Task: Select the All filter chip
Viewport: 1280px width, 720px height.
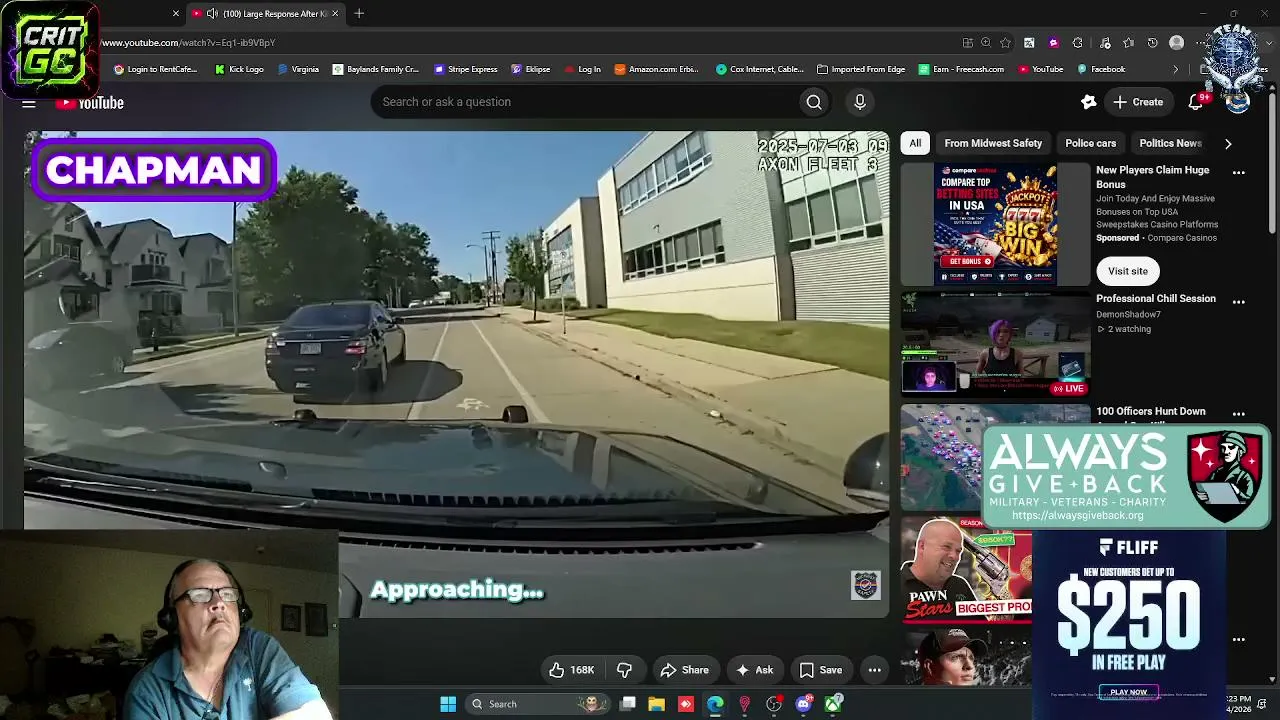Action: coord(915,143)
